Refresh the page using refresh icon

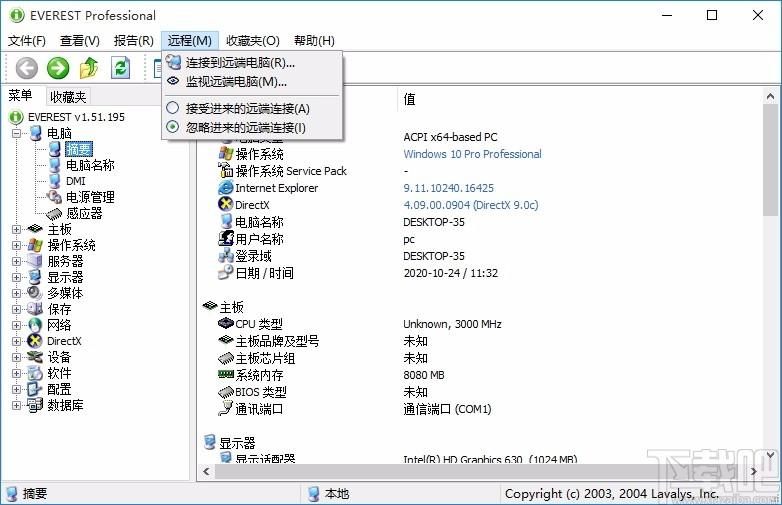click(120, 68)
